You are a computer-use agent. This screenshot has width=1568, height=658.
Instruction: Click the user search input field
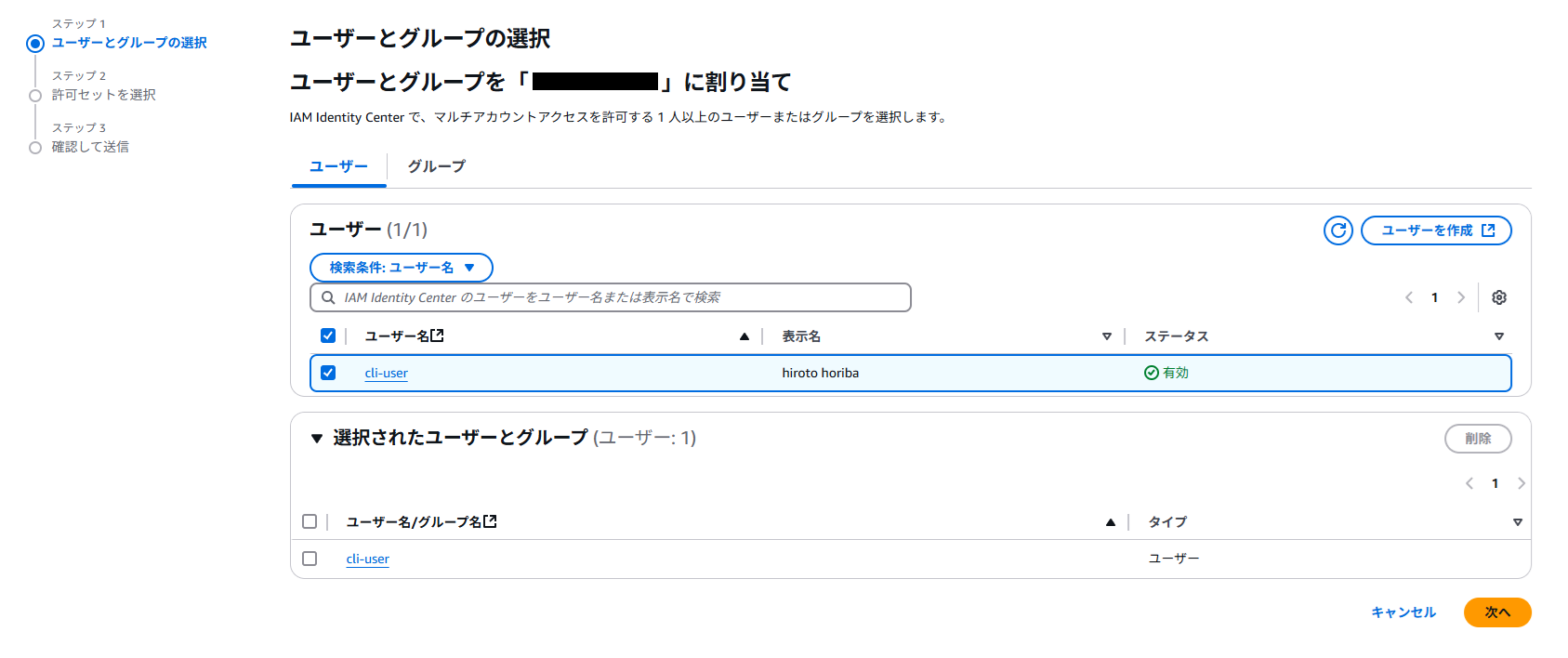(610, 297)
